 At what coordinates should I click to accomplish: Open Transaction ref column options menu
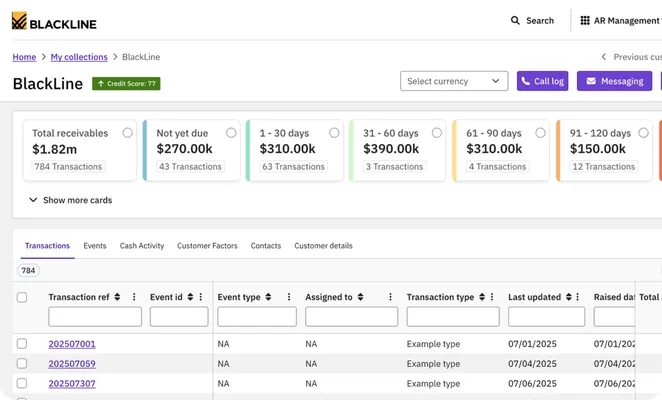[134, 297]
